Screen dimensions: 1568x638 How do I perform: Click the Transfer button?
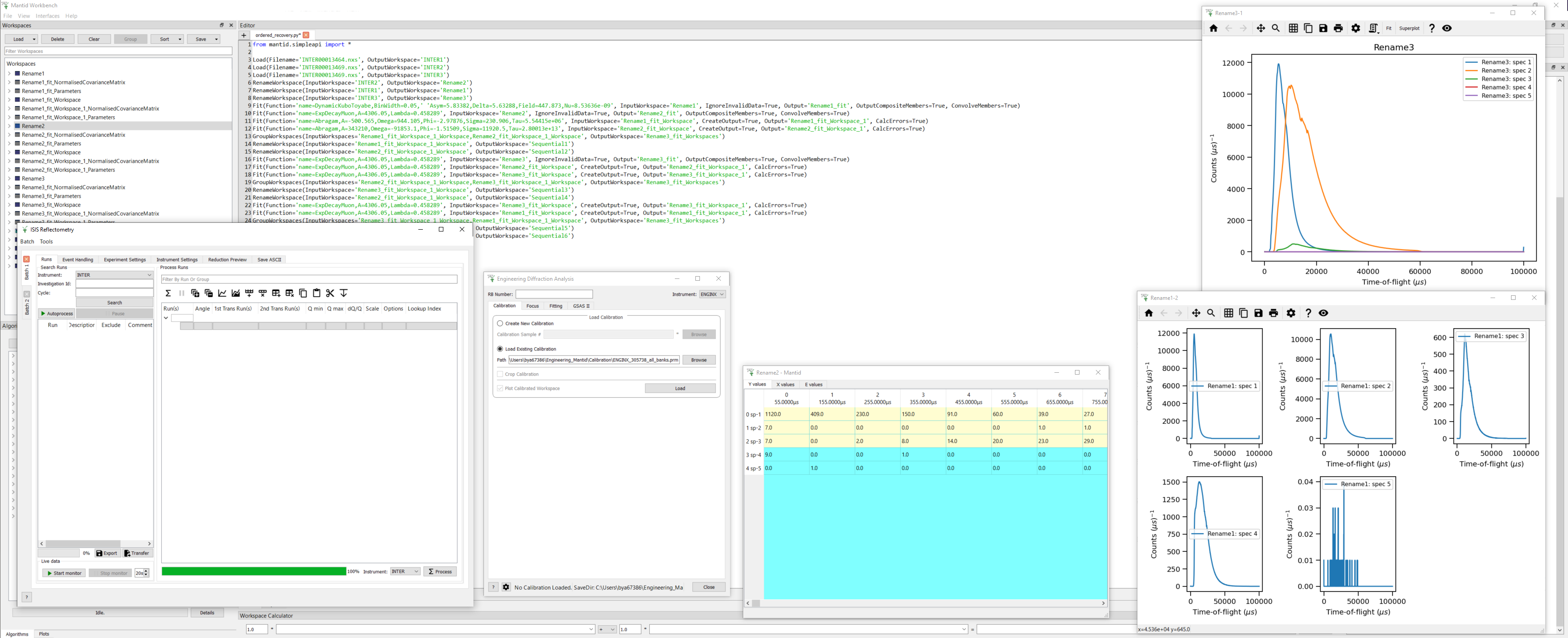137,553
